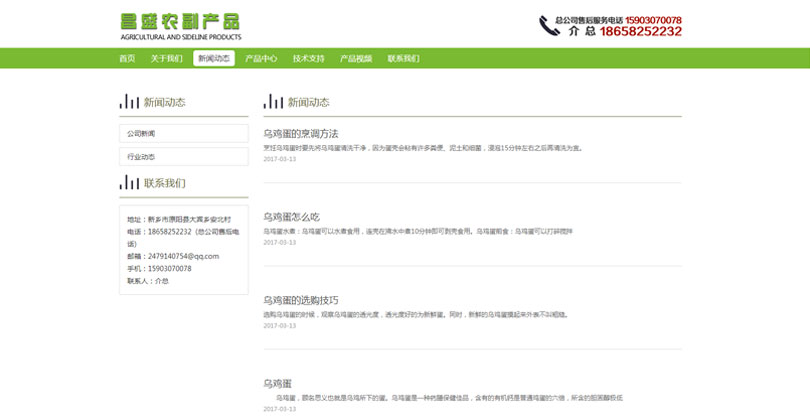Click bar icon beside 联系我们 sidebar heading
The image size is (810, 419).
point(128,182)
